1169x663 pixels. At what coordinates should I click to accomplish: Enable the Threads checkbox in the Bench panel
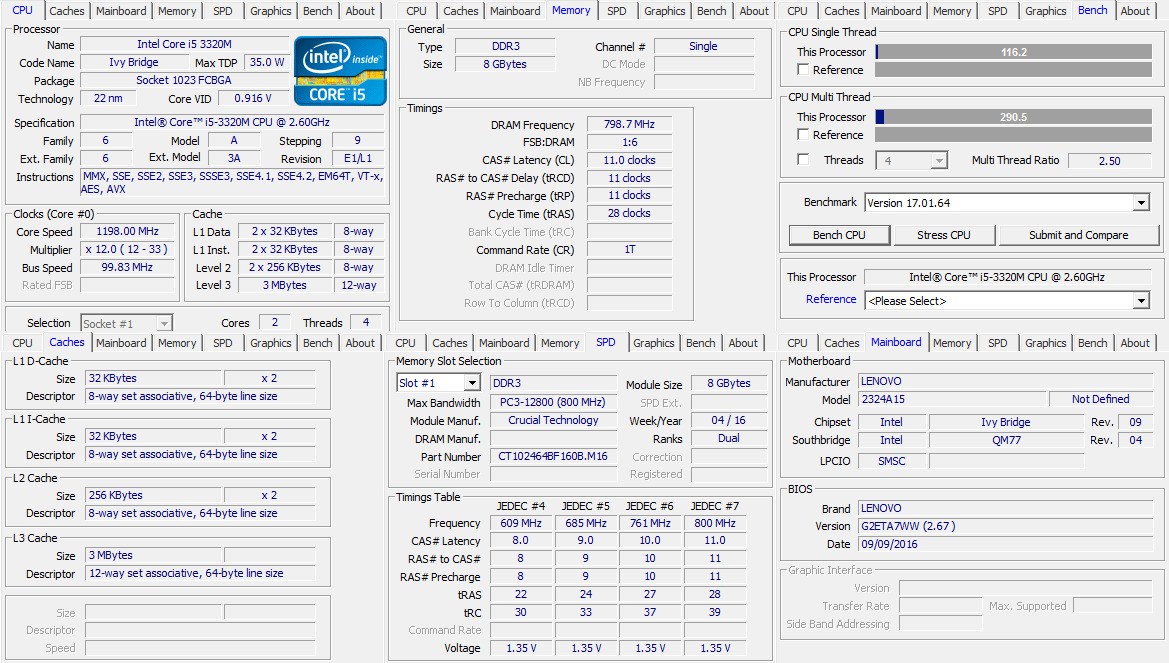[x=803, y=160]
